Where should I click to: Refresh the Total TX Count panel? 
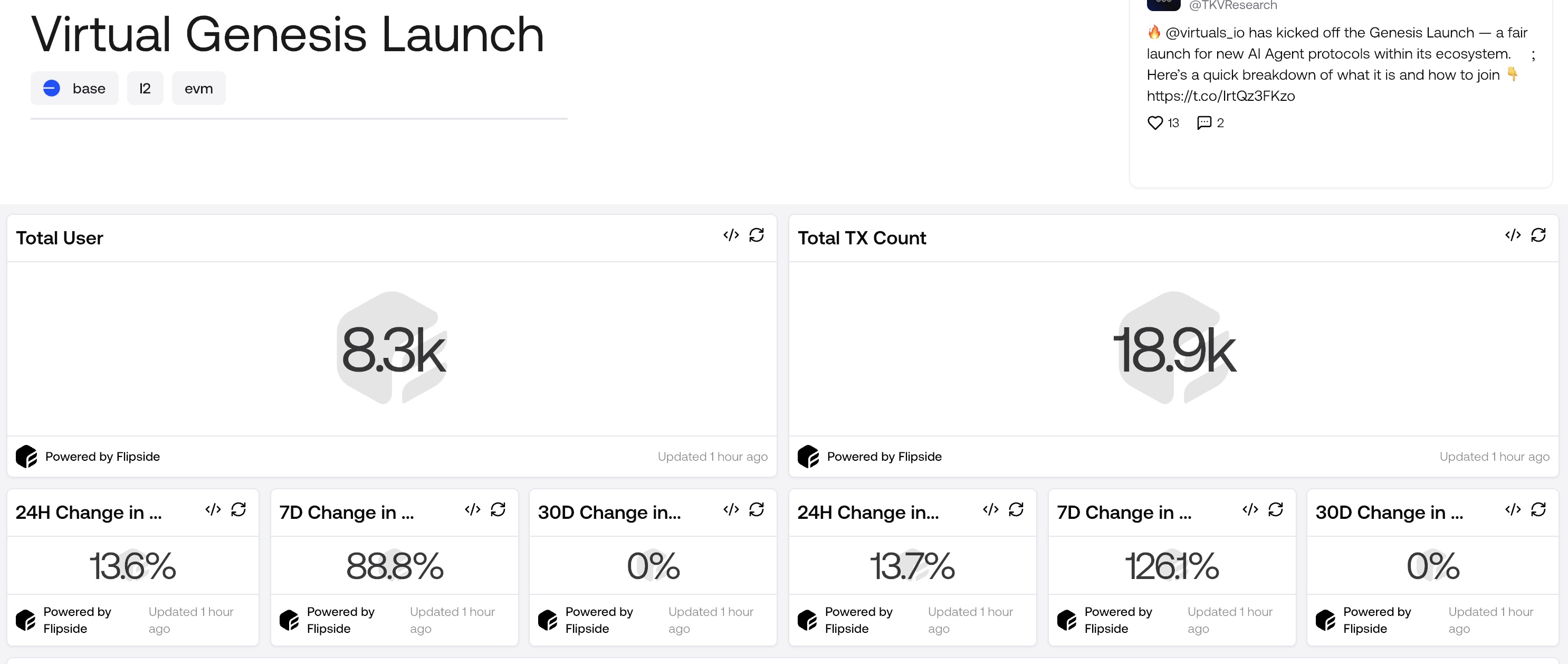tap(1538, 235)
